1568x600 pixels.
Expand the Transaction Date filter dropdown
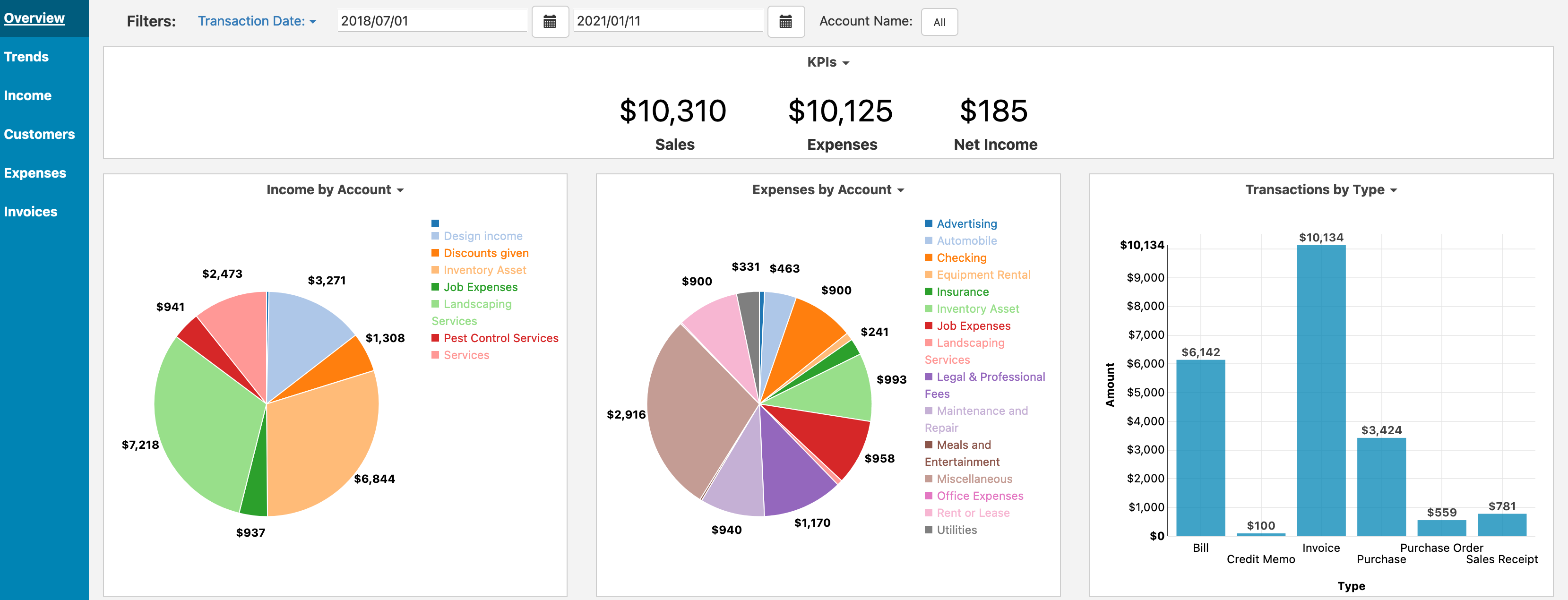(x=257, y=21)
